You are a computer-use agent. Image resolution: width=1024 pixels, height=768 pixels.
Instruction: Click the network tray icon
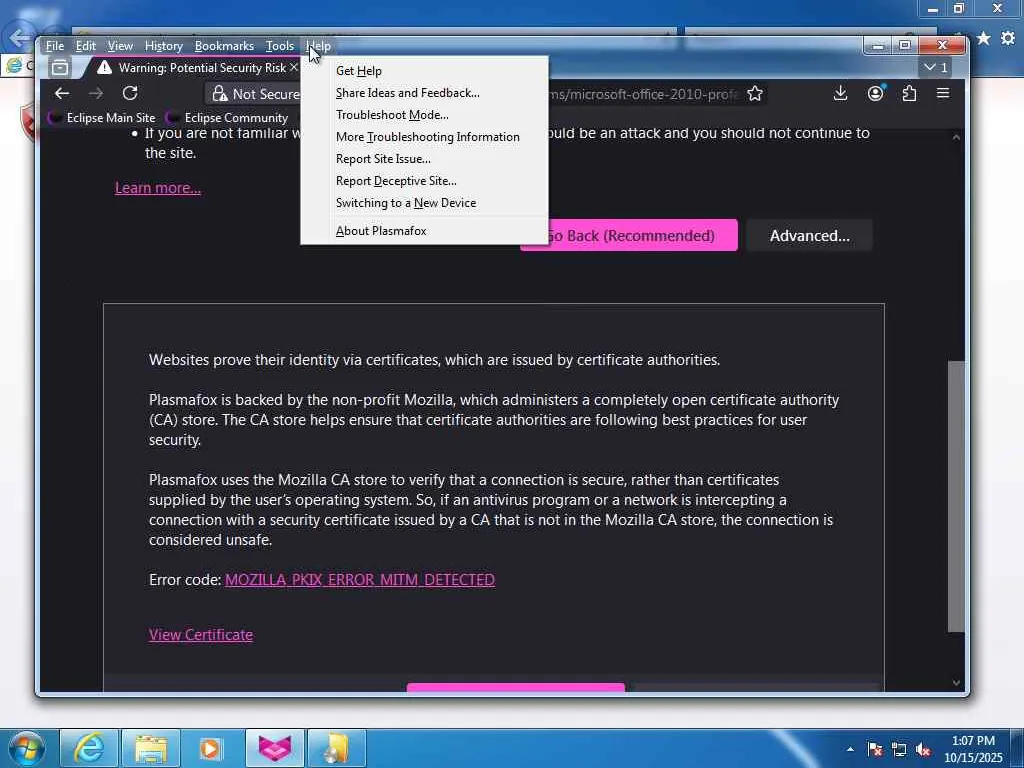tap(899, 749)
